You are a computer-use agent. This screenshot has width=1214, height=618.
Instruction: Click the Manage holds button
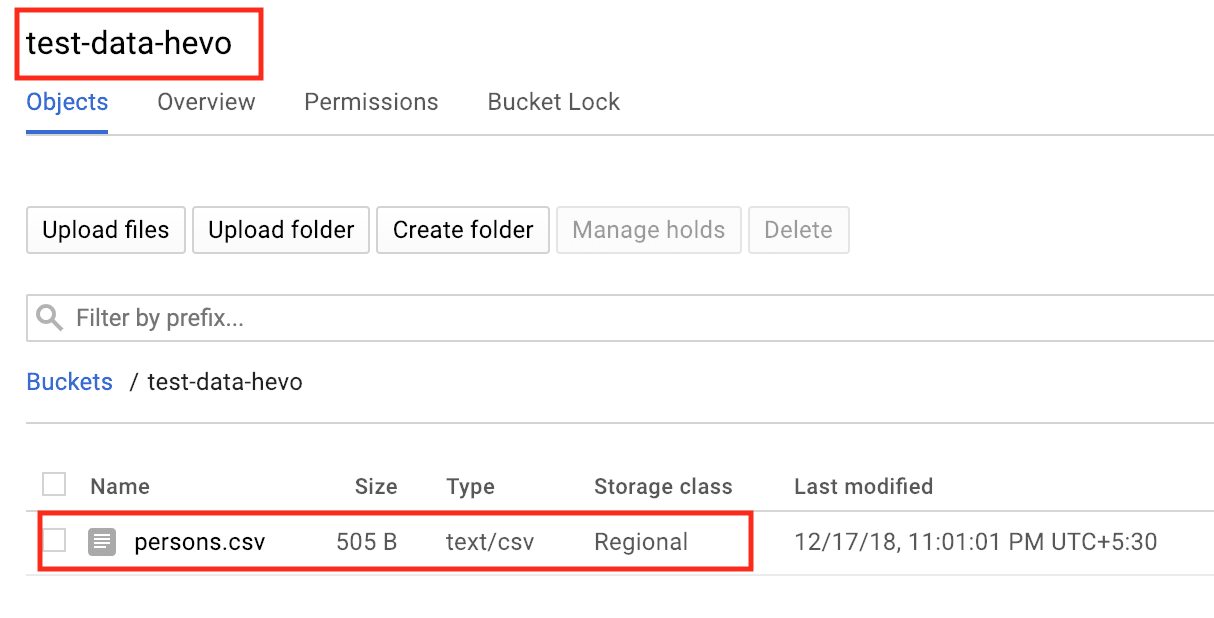[x=648, y=230]
